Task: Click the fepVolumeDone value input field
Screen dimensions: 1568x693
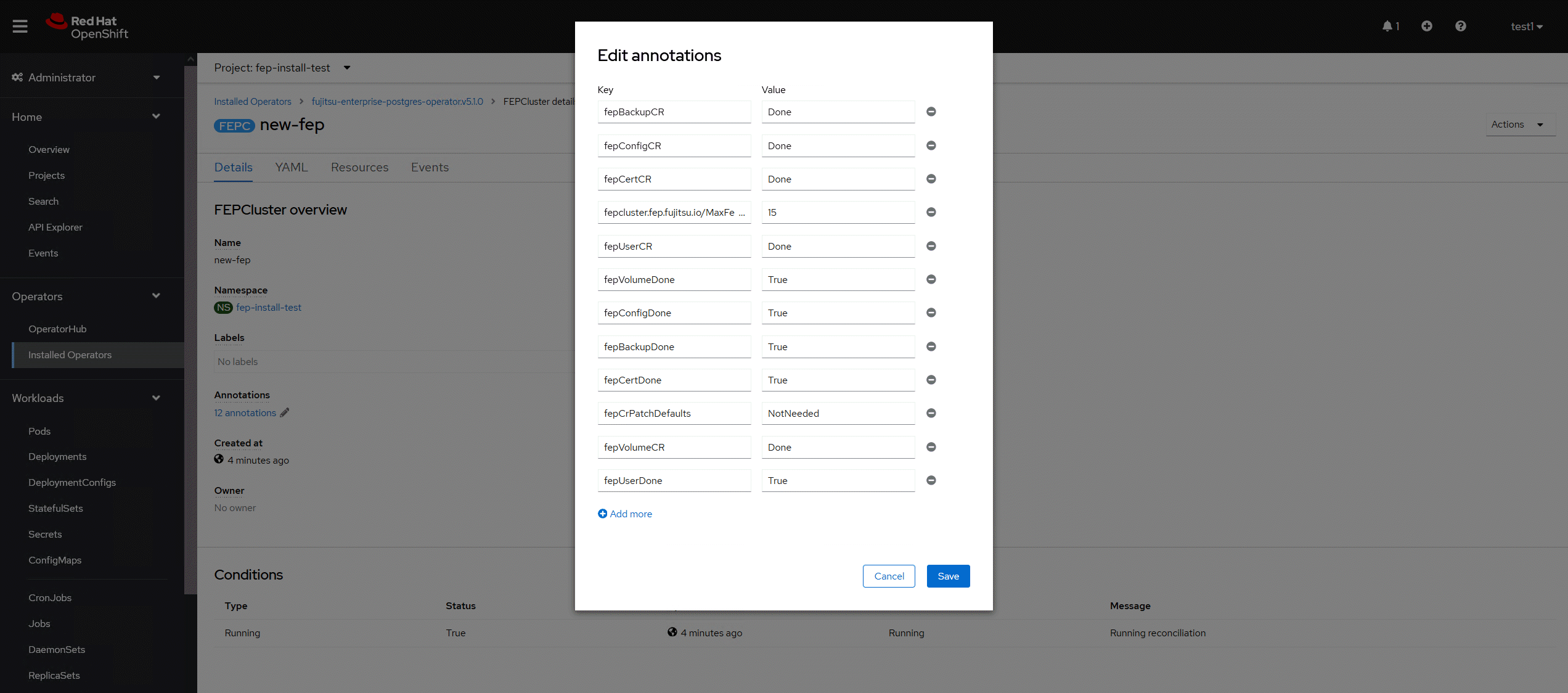Action: pos(838,279)
